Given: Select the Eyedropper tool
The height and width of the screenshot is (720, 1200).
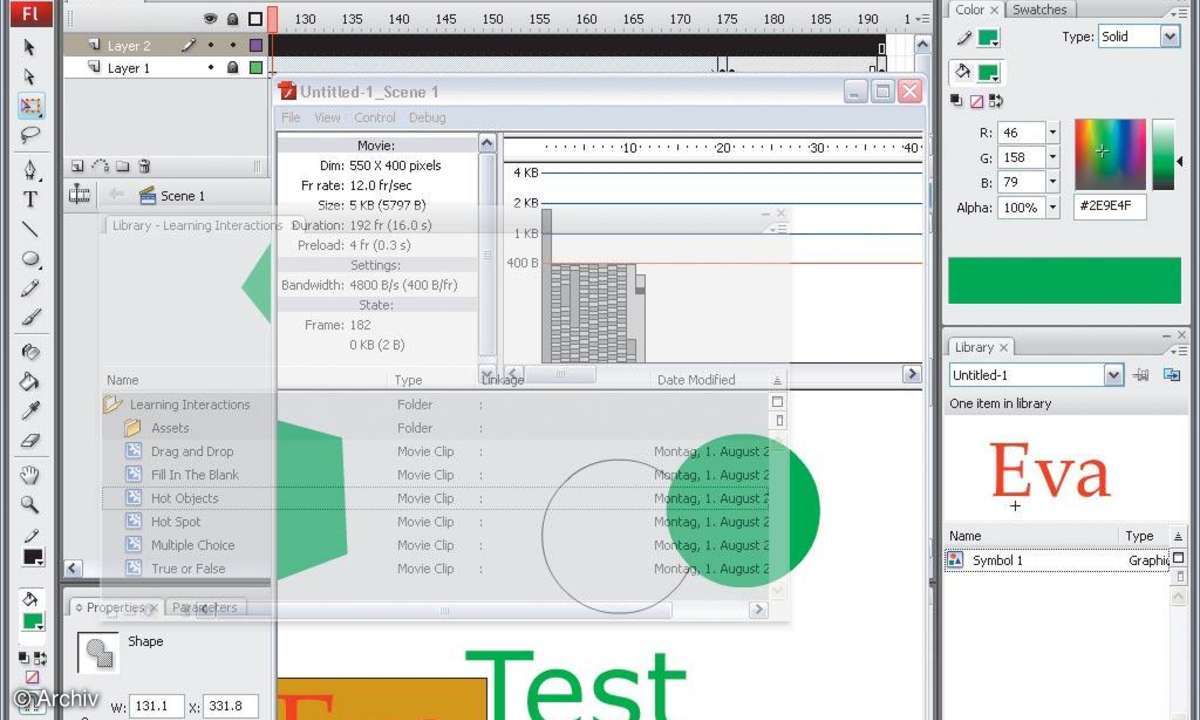Looking at the screenshot, I should (x=30, y=411).
